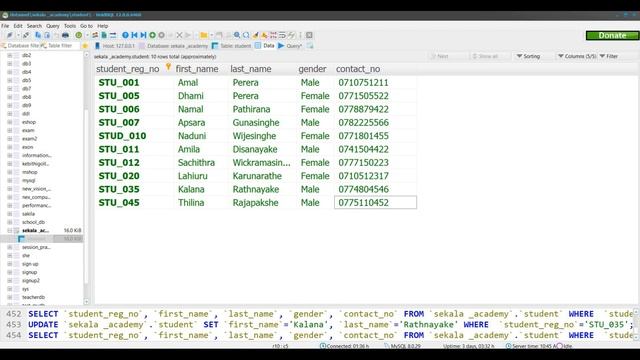Screen dimensions: 640x360
Task: Open the session manager connect icon
Action: [x=9, y=36]
